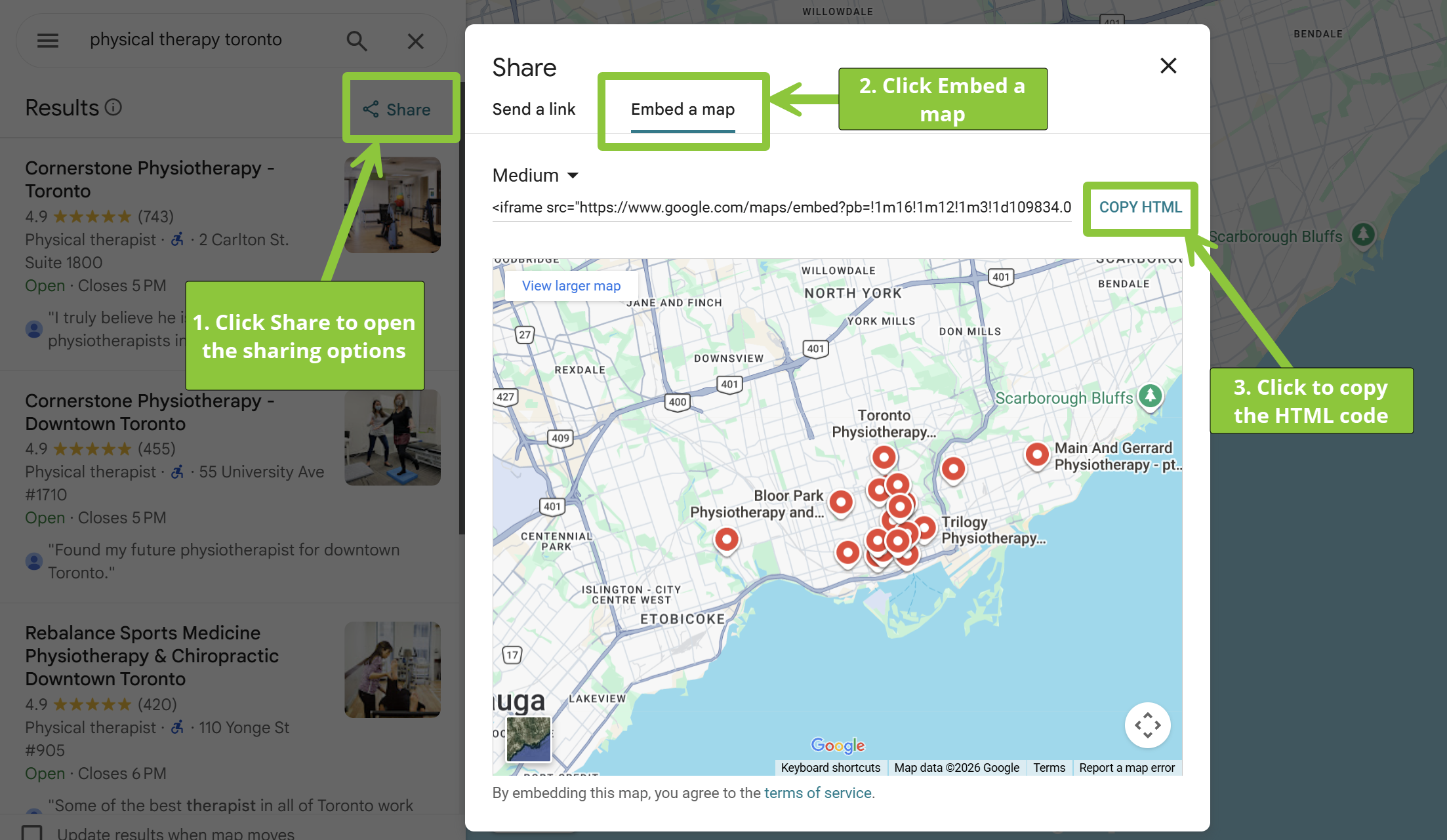Switch to the Send a link tab
1447x840 pixels.
[533, 109]
